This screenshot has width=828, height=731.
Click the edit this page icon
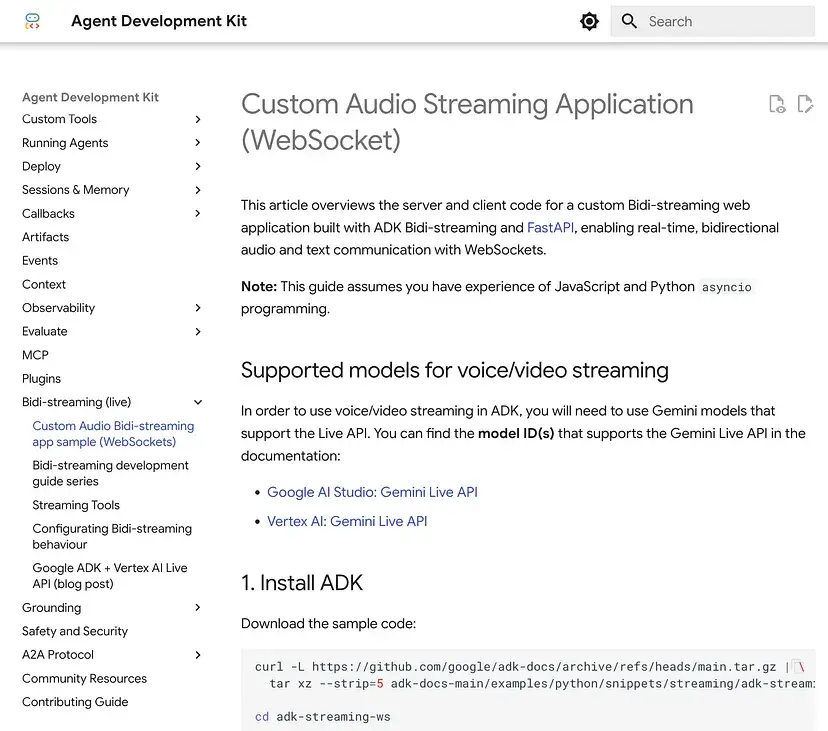pos(805,104)
